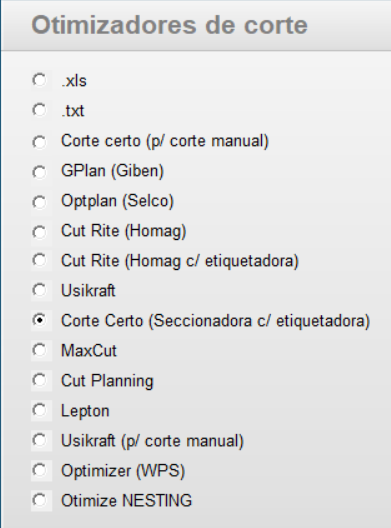The width and height of the screenshot is (391, 528).
Task: Select the Otimize NESTING option
Action: (x=39, y=500)
